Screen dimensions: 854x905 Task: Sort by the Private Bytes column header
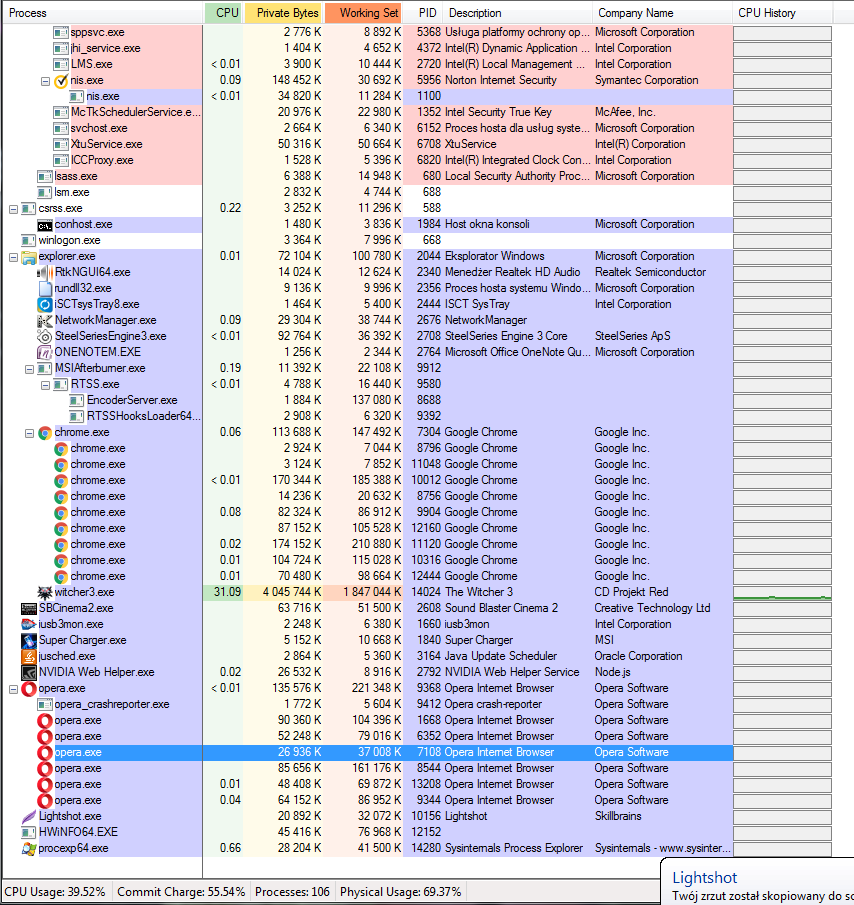[283, 13]
